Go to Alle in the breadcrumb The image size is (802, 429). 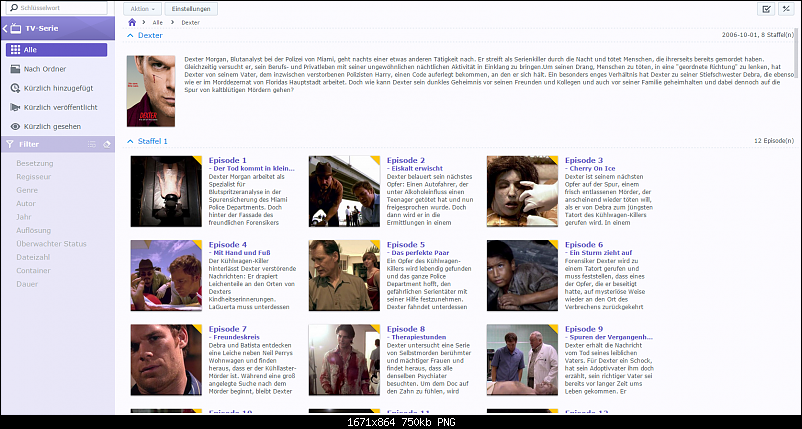pyautogui.click(x=158, y=22)
